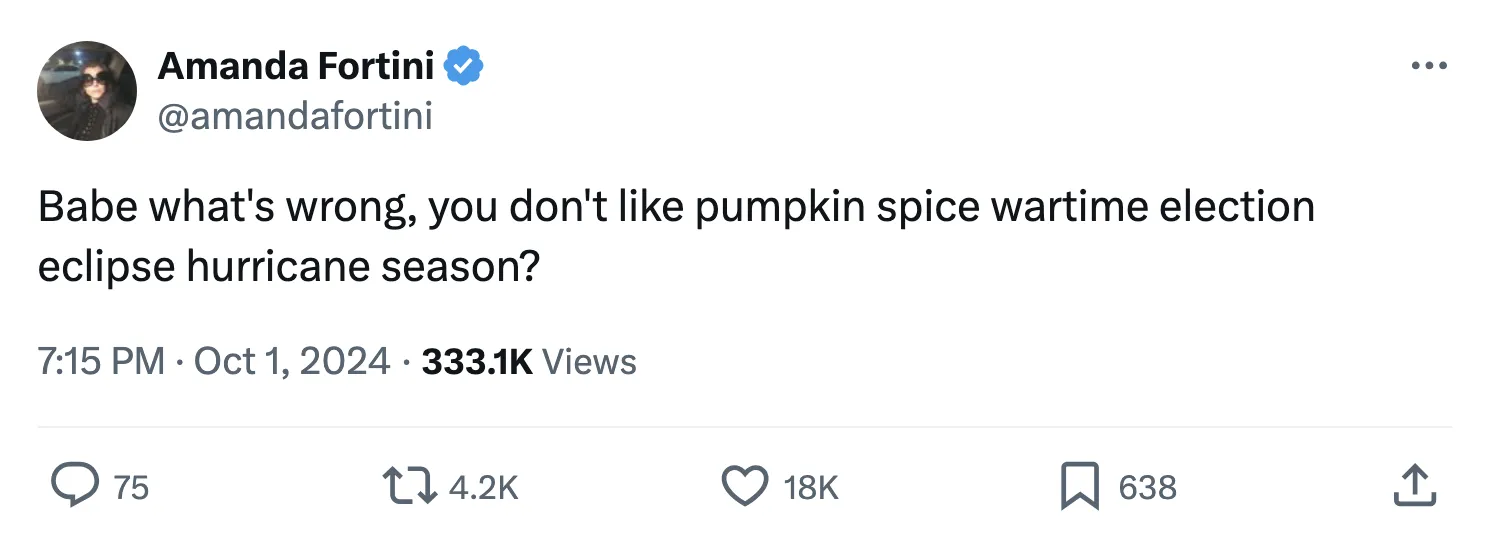Open Amanda Fortini's profile picture

(86, 91)
